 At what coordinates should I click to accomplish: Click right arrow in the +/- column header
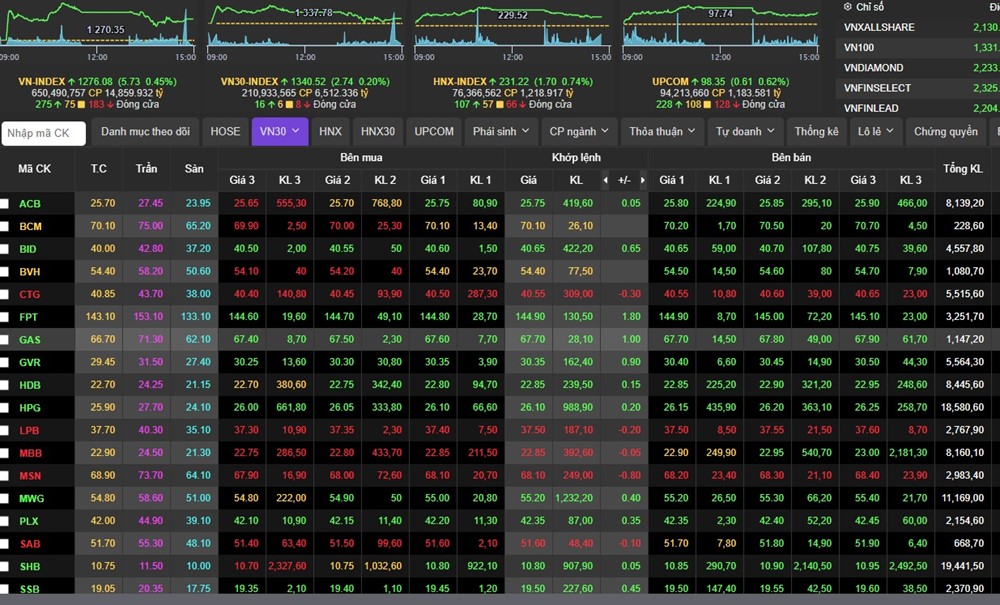642,180
